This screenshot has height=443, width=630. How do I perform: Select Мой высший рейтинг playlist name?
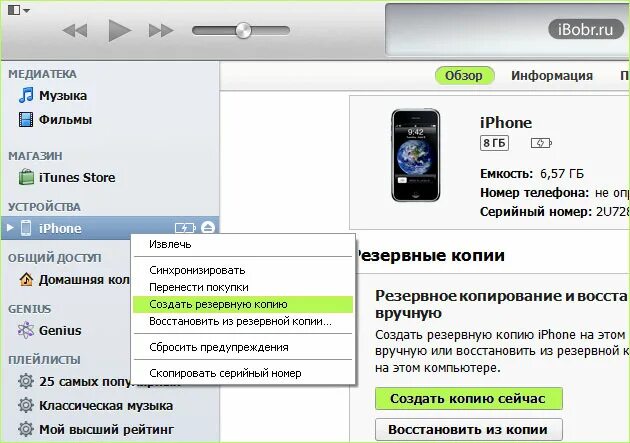click(106, 430)
